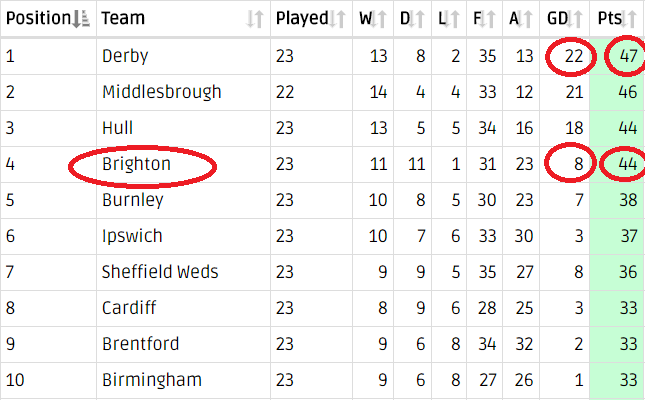This screenshot has height=400, width=645.
Task: Click sort arrows beside D header
Action: (417, 19)
